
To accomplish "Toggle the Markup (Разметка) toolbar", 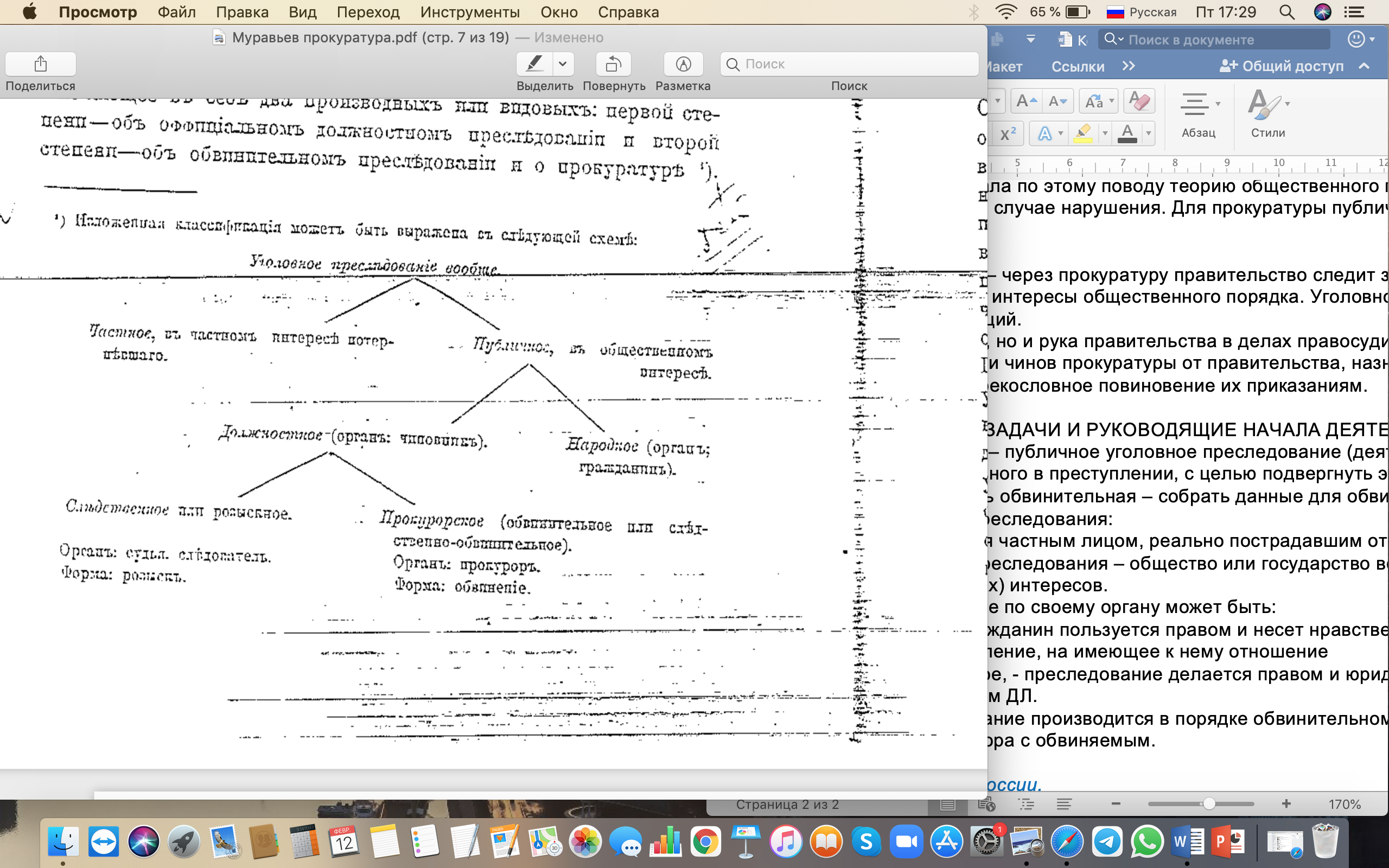I will click(x=683, y=63).
